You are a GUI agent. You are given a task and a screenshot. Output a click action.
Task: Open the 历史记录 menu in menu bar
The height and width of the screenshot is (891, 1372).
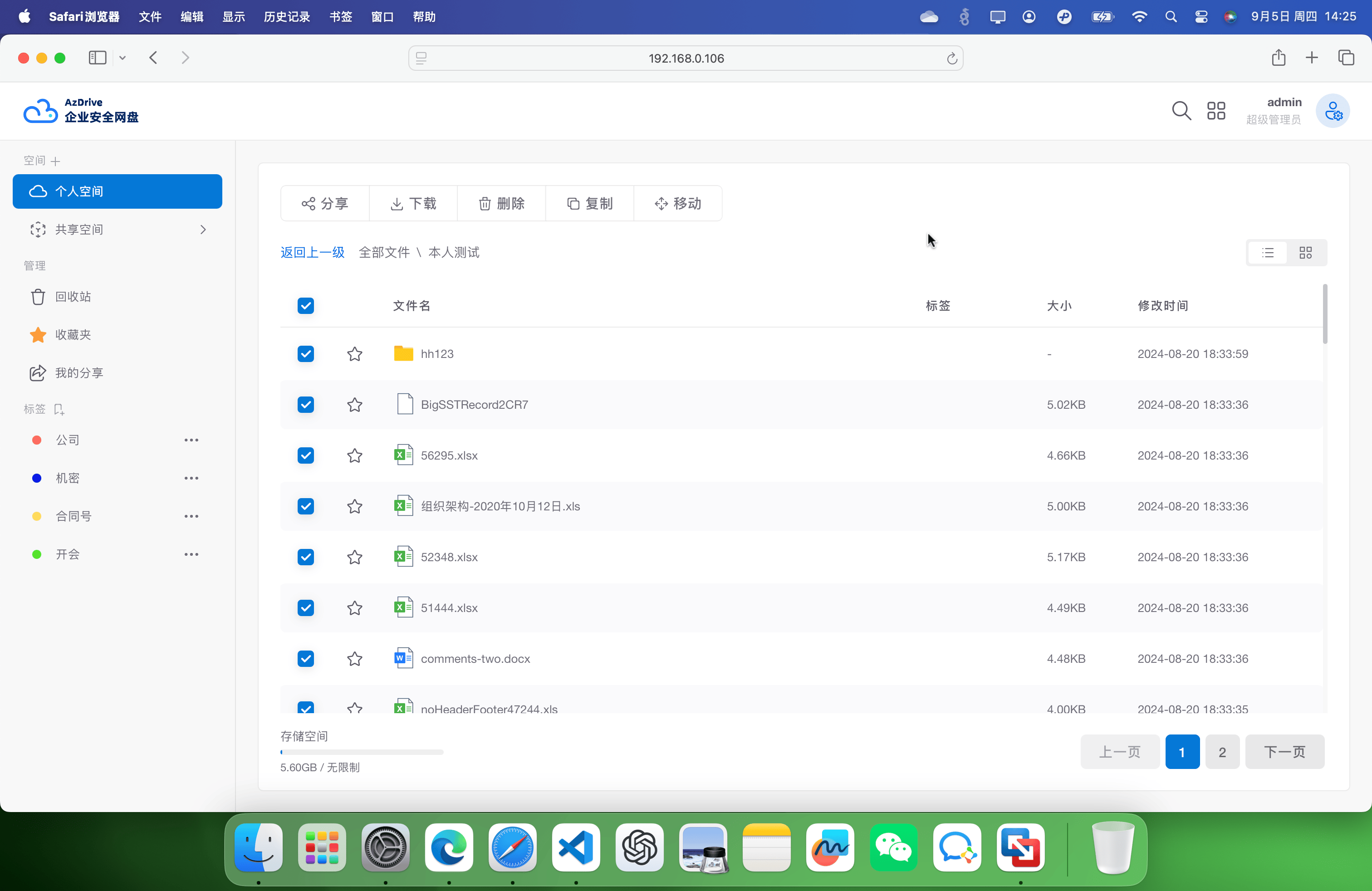(286, 17)
